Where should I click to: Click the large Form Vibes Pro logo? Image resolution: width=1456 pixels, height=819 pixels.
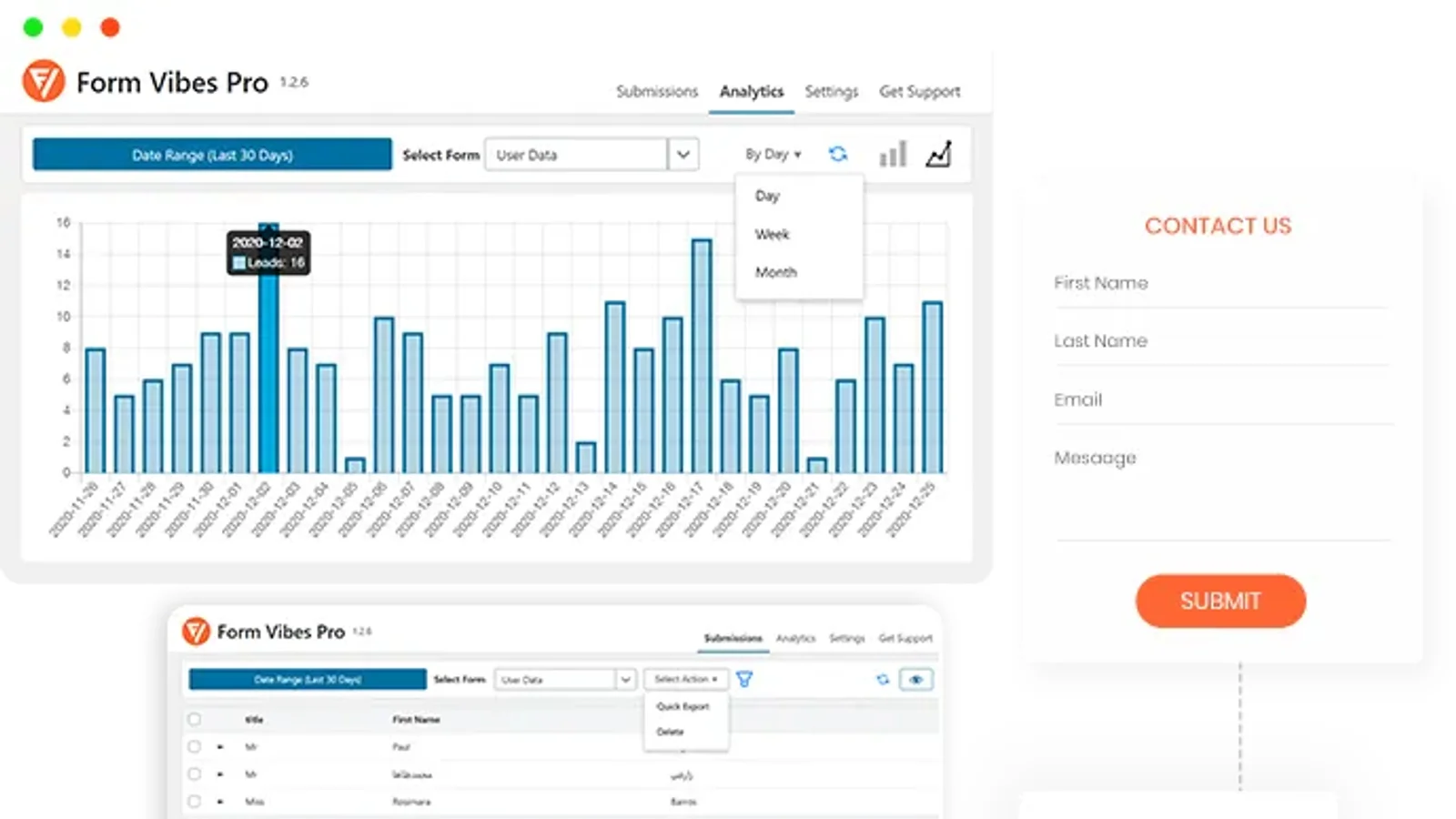(x=44, y=82)
